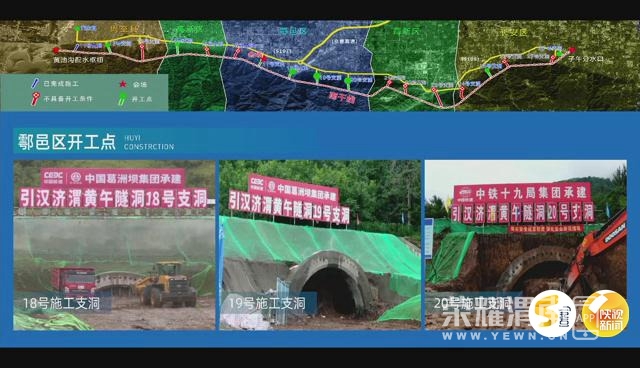Viewport: 640px width, 368px height.
Task: Click the 不具备开工条件 legend text
Action: point(68,99)
